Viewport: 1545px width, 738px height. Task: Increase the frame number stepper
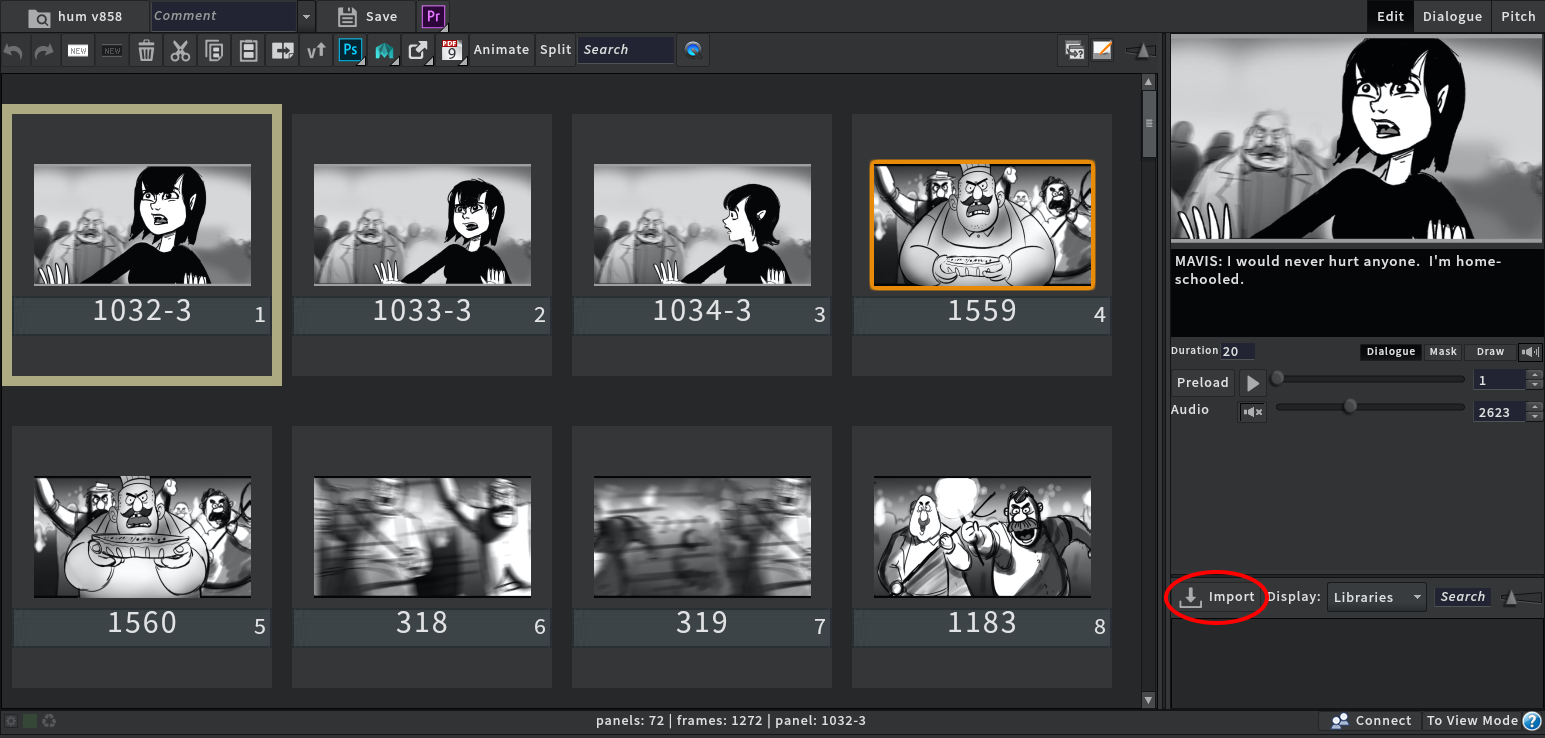click(x=1535, y=376)
